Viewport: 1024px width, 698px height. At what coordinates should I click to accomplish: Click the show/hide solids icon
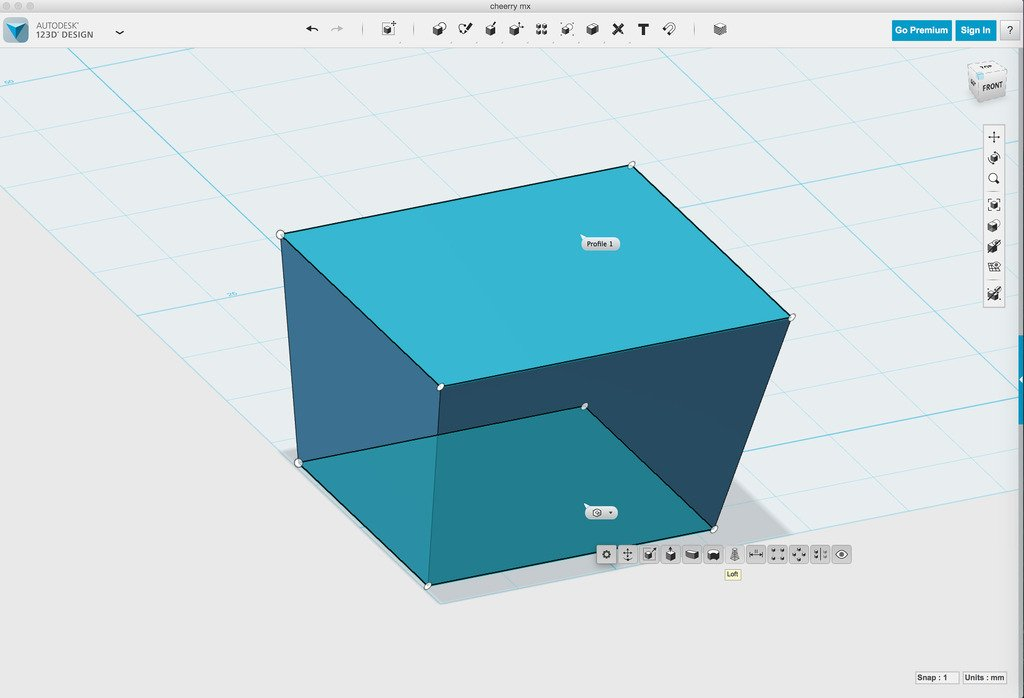pyautogui.click(x=994, y=246)
